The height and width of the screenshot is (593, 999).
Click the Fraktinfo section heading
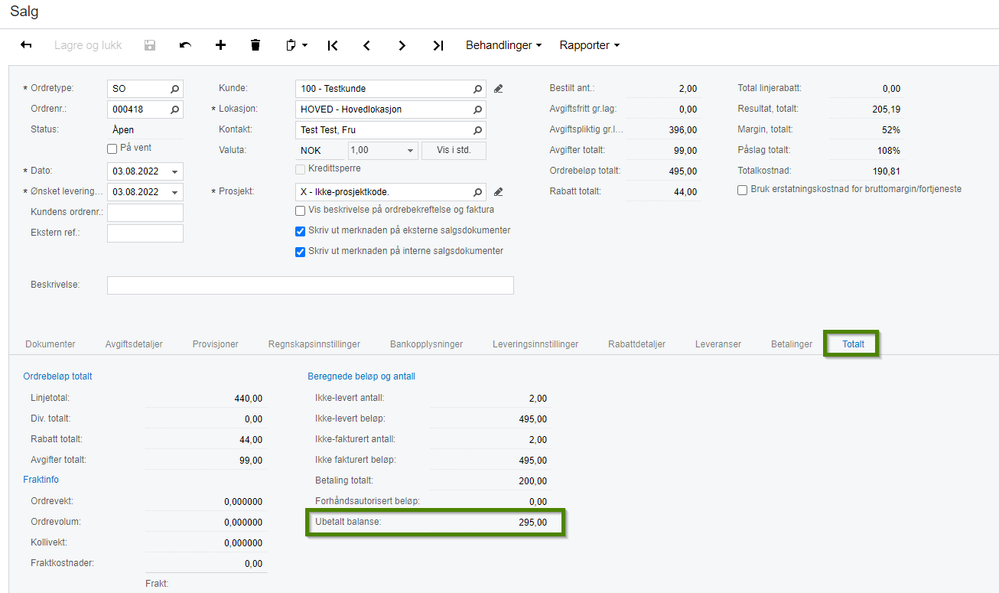pyautogui.click(x=41, y=480)
